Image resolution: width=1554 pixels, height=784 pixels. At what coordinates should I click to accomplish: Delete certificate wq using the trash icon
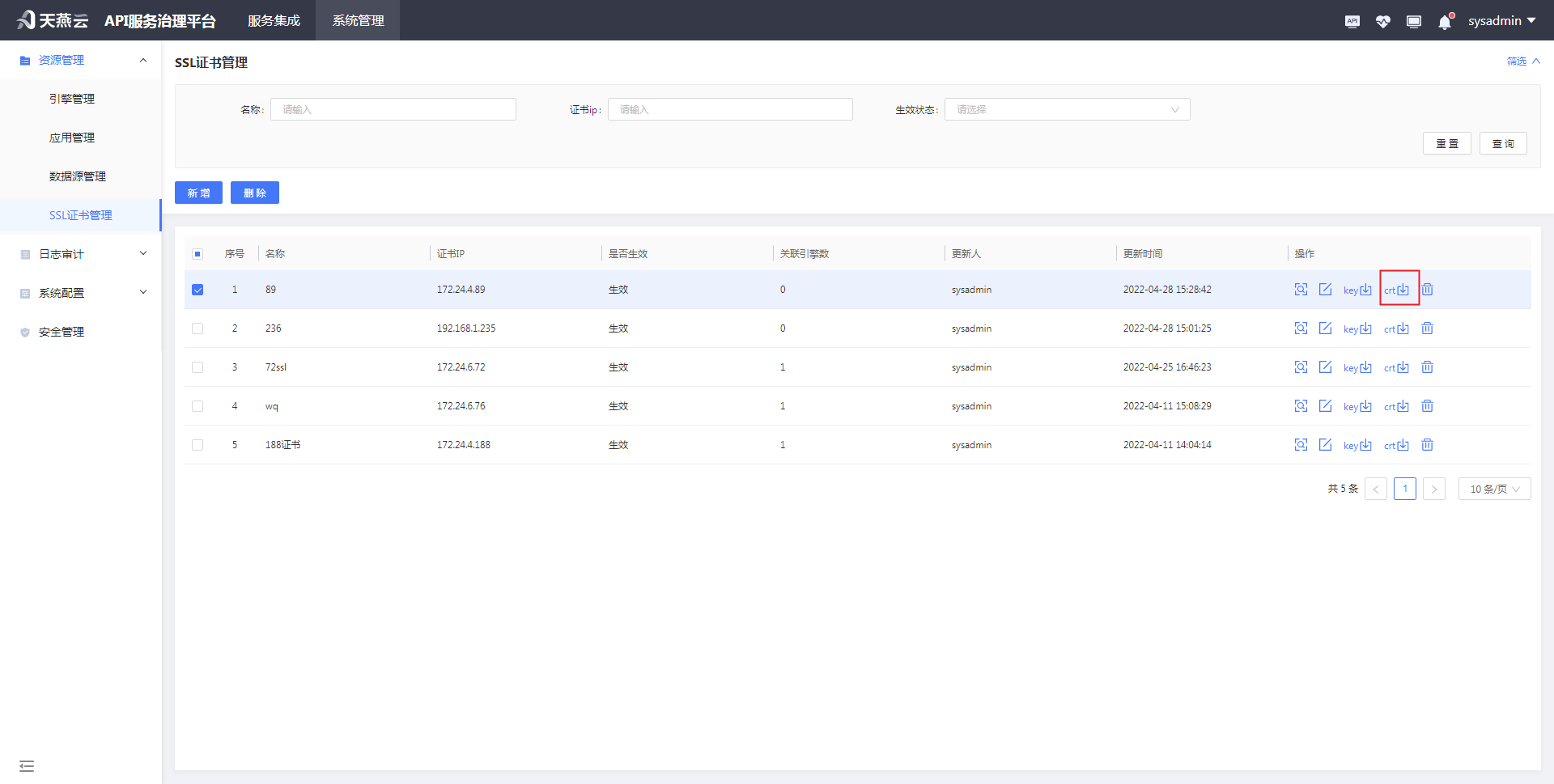pyautogui.click(x=1427, y=405)
